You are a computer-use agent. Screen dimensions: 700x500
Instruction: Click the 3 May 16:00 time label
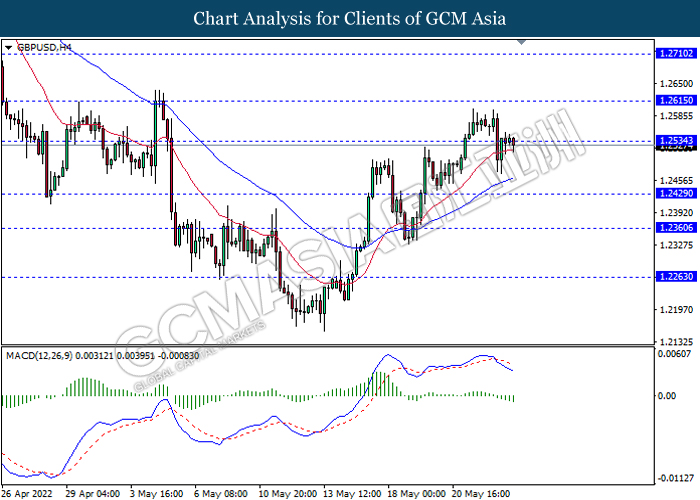pos(157,494)
